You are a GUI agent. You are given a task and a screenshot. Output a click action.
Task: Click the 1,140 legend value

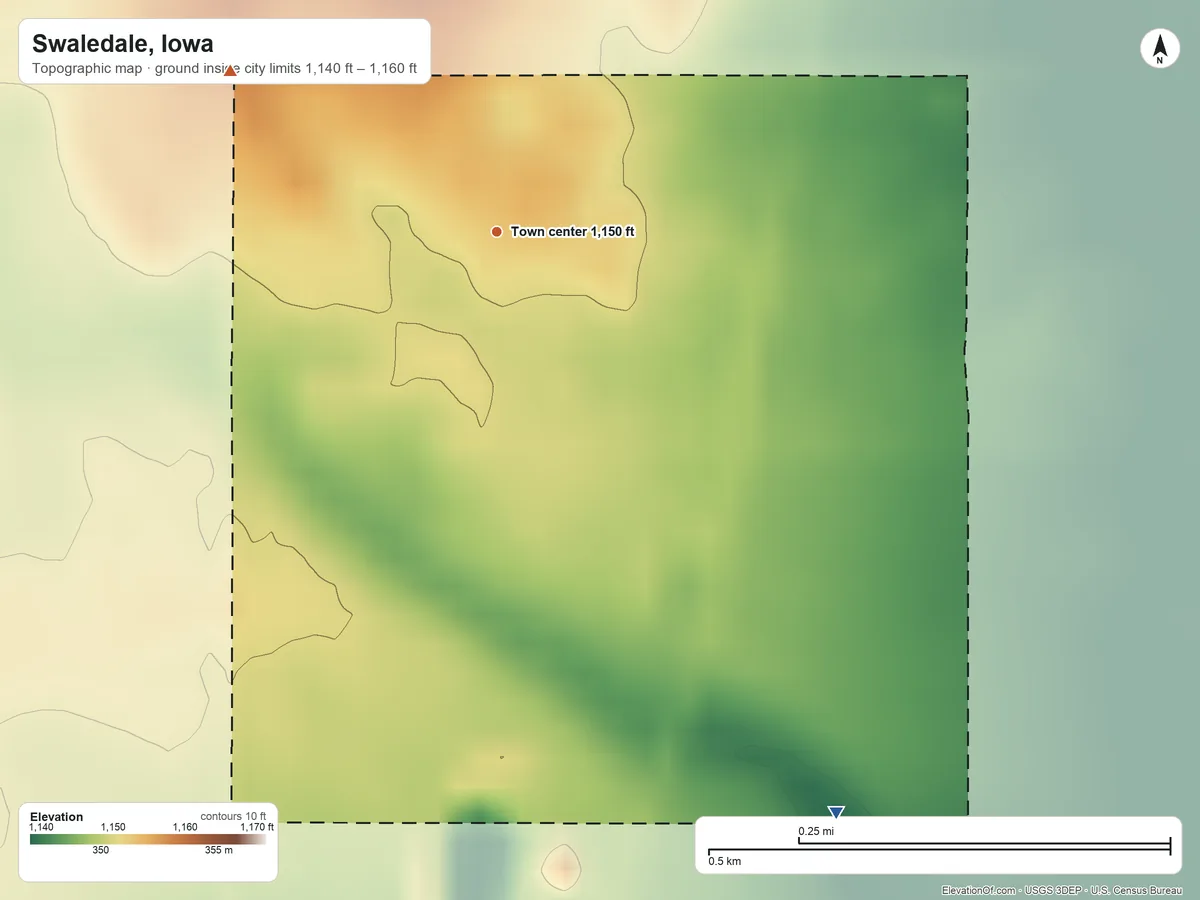(x=42, y=827)
